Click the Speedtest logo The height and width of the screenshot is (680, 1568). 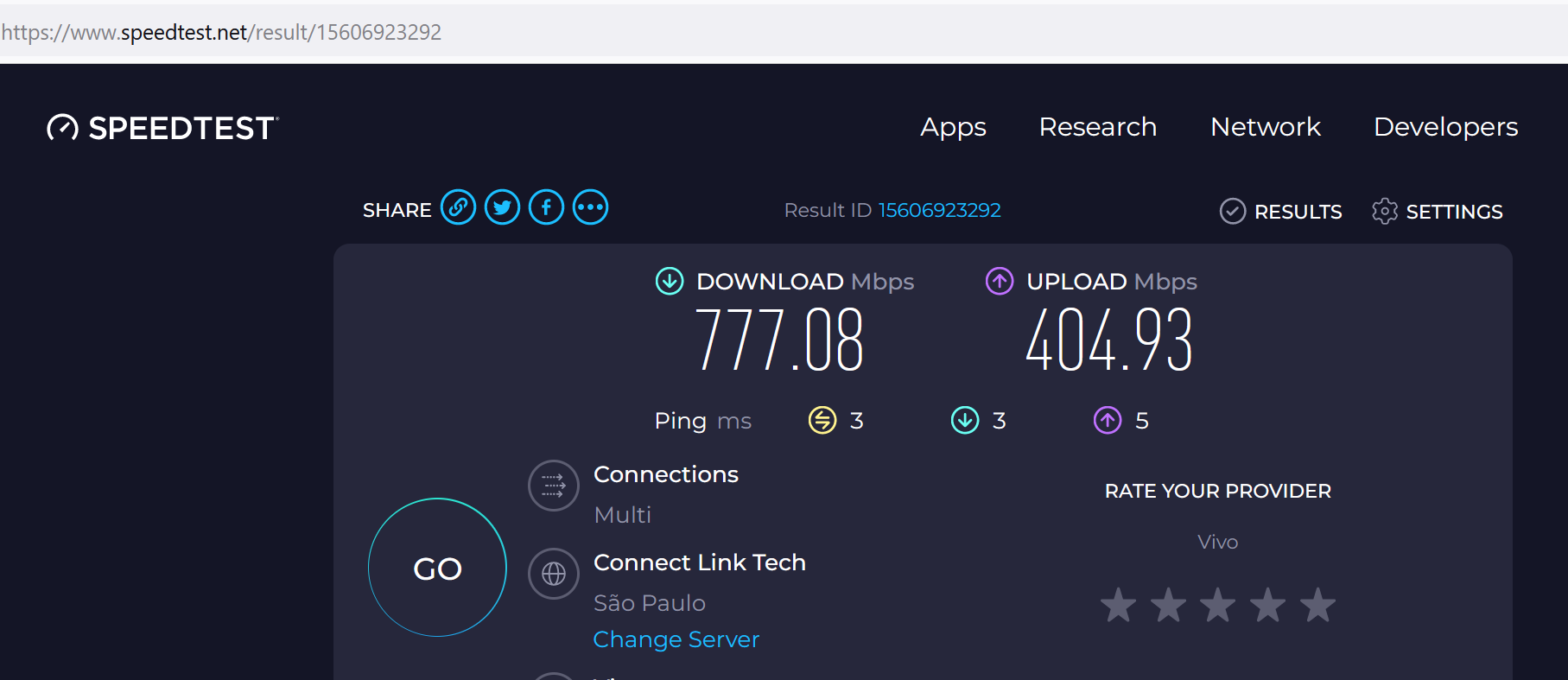tap(162, 128)
